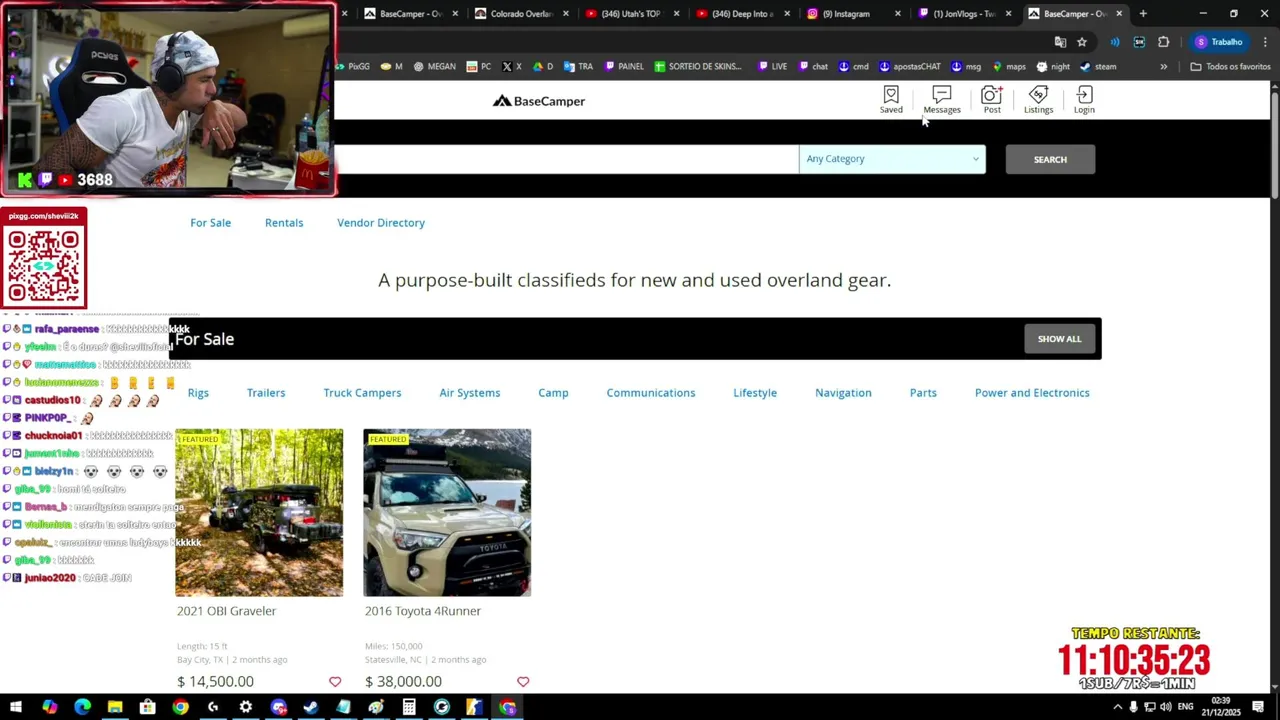The width and height of the screenshot is (1280, 720).
Task: Open the browser extensions puzzle icon
Action: pyautogui.click(x=1163, y=42)
